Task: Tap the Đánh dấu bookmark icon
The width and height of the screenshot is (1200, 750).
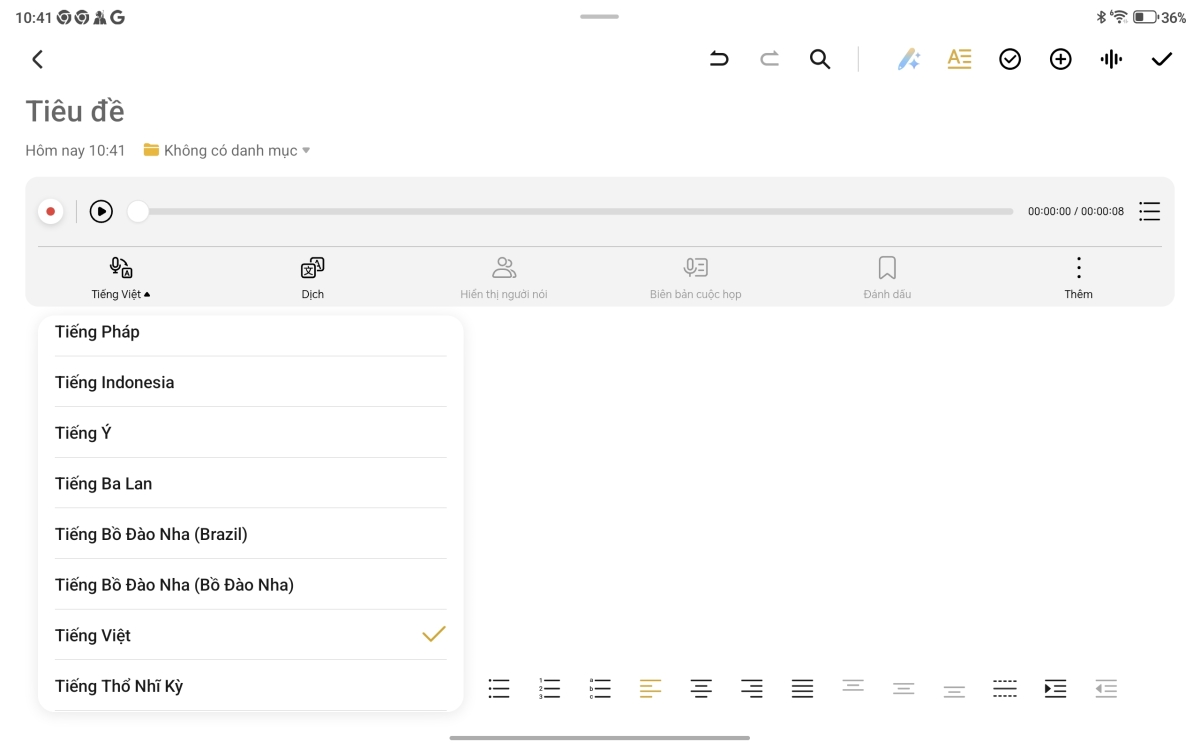Action: 887,268
